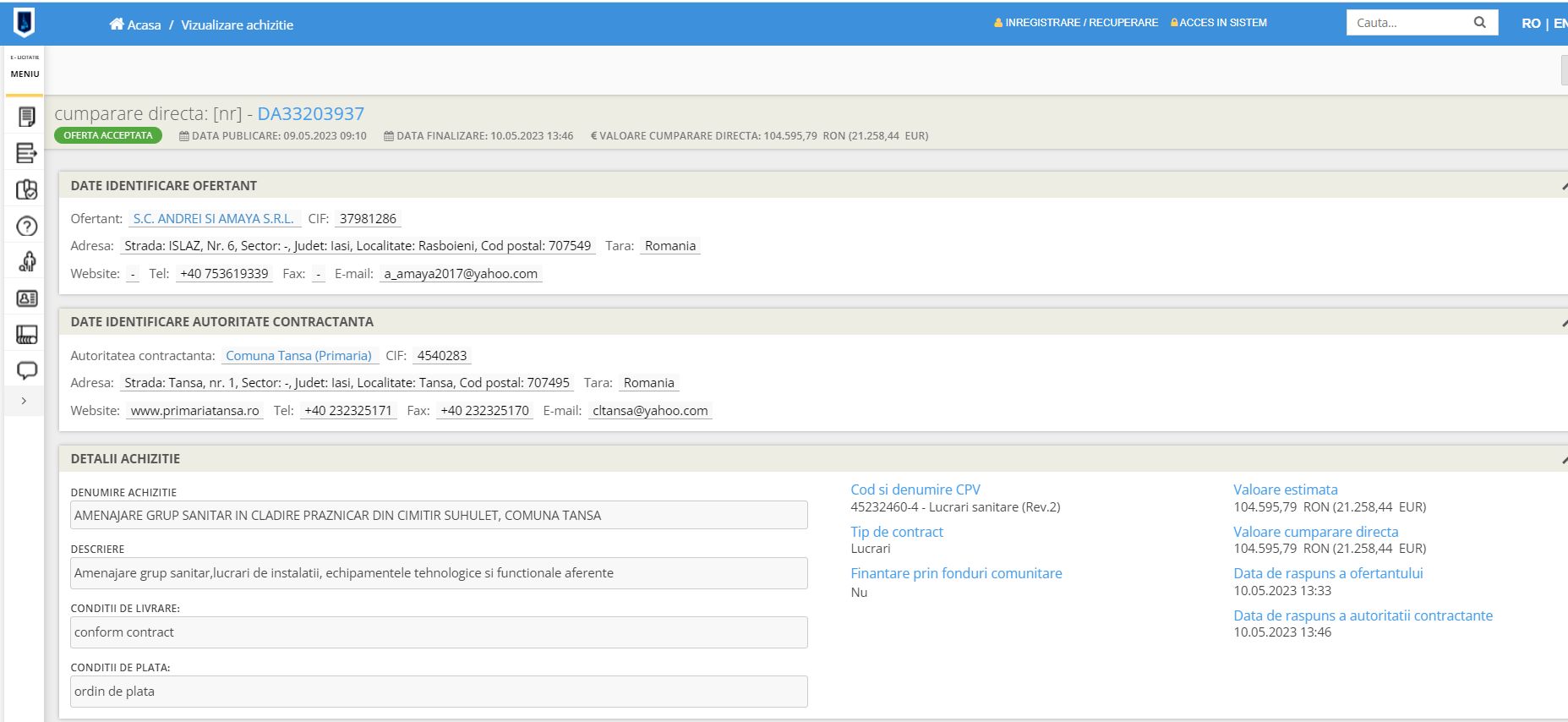The height and width of the screenshot is (722, 1568).
Task: Collapse the Date Identificare Autoritate Contractanta section
Action: [x=1563, y=322]
